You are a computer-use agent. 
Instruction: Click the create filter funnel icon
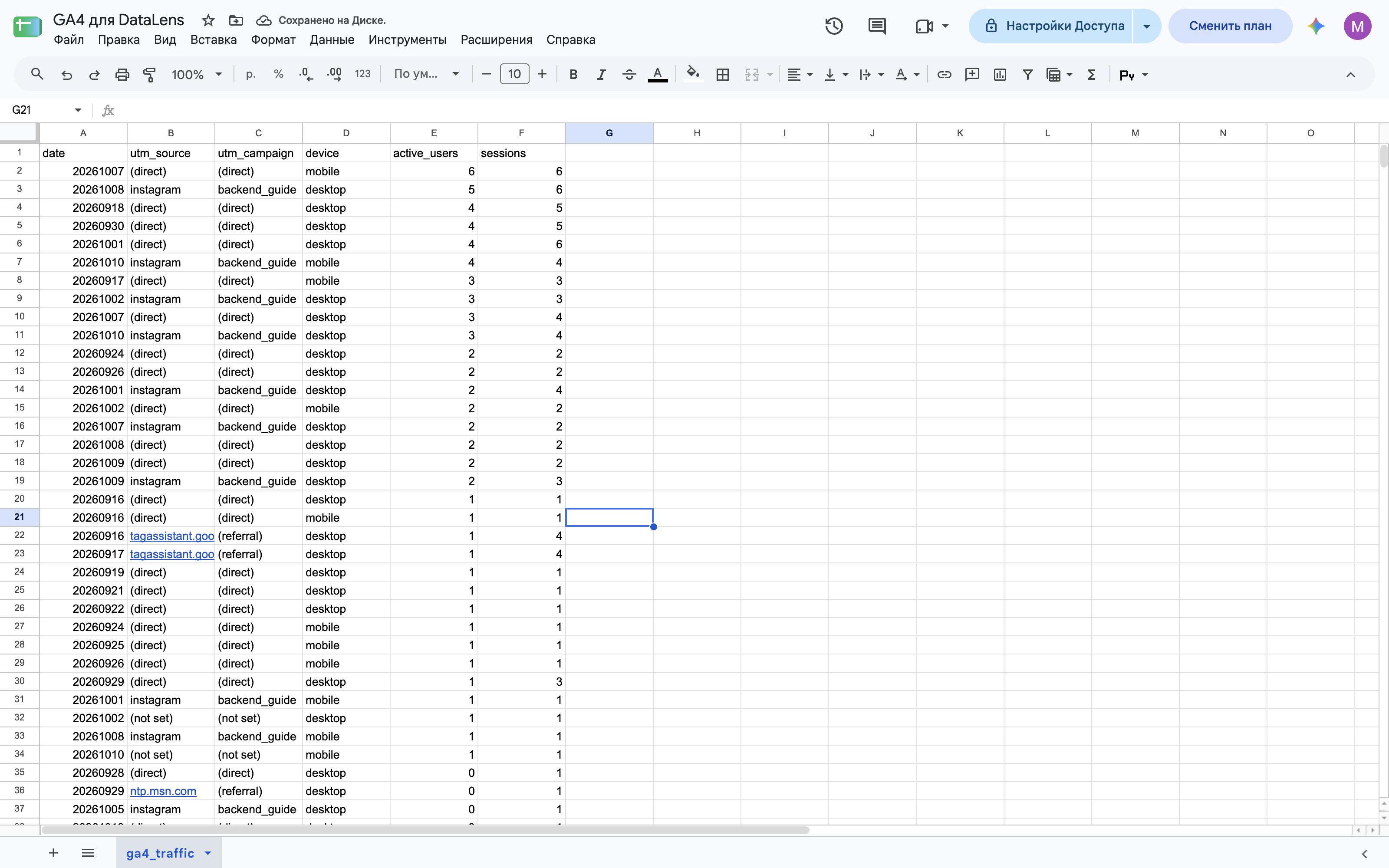pos(1027,75)
